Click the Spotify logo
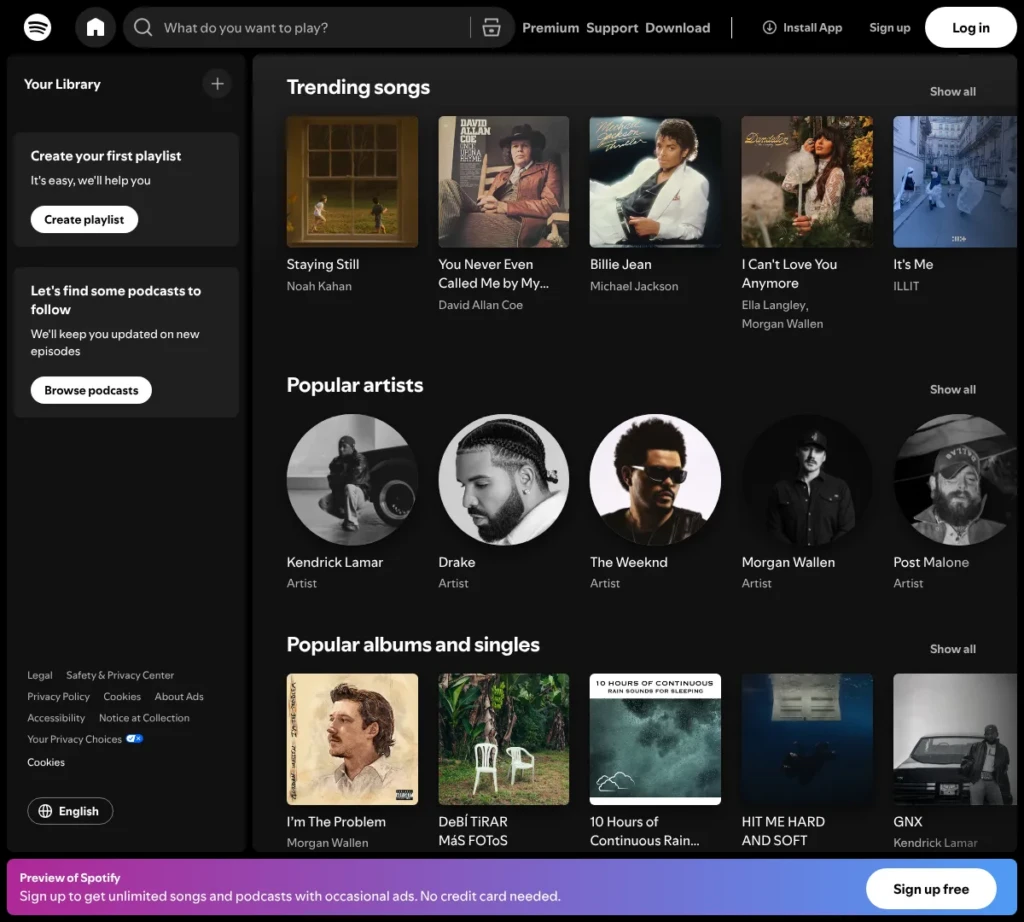1024x922 pixels. point(37,27)
